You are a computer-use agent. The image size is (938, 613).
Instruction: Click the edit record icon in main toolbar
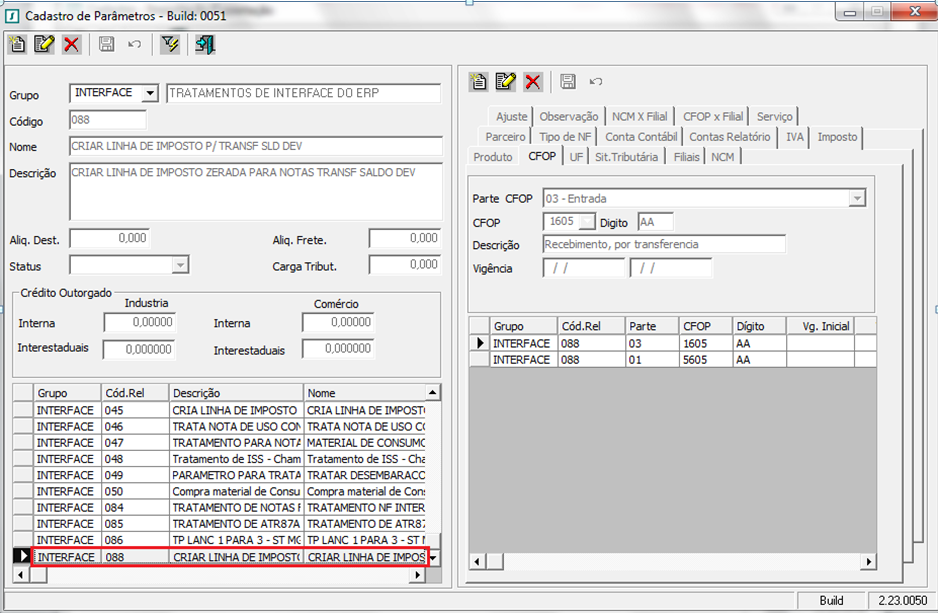point(44,44)
